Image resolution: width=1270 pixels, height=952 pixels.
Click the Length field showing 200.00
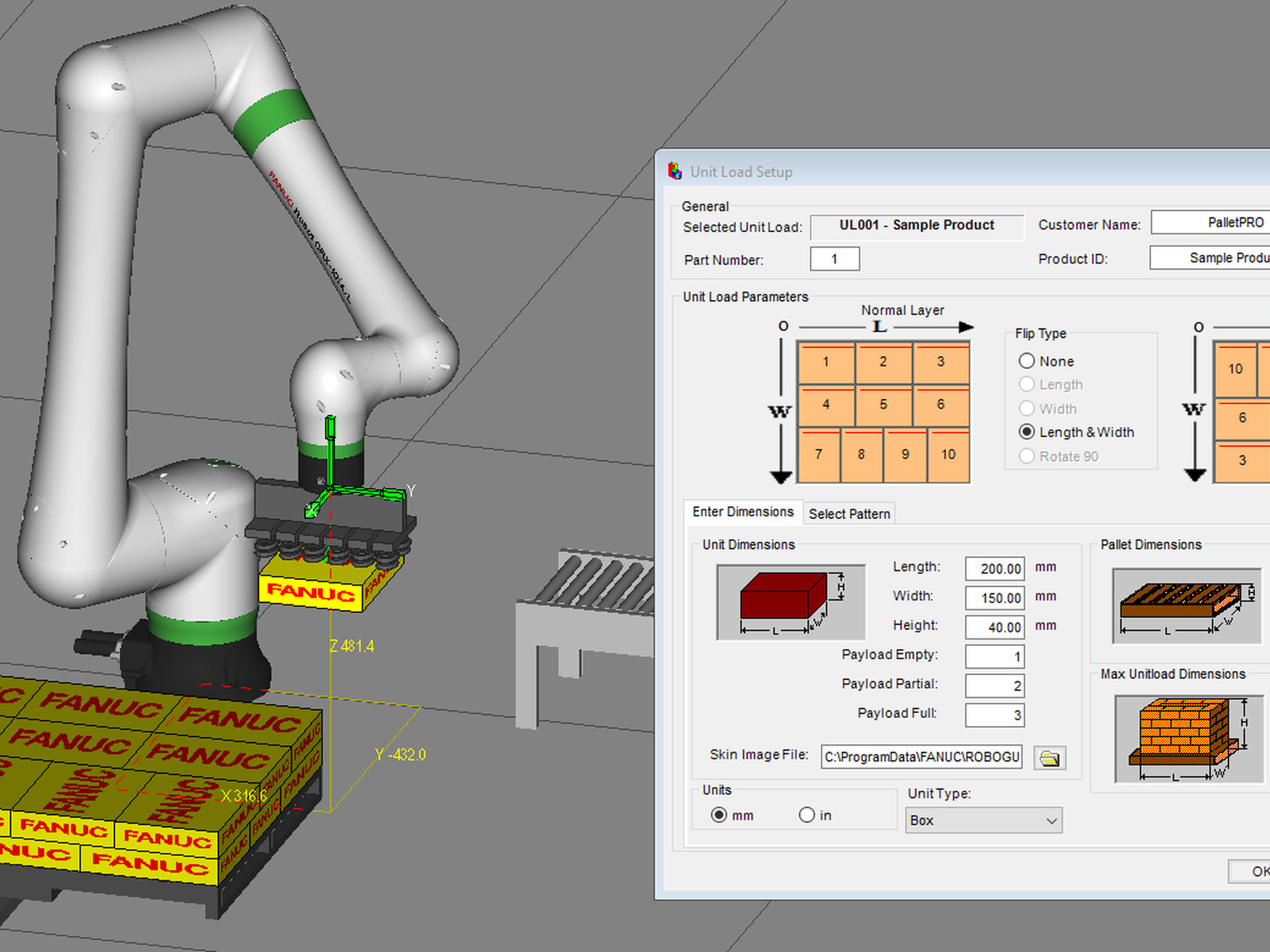coord(995,568)
